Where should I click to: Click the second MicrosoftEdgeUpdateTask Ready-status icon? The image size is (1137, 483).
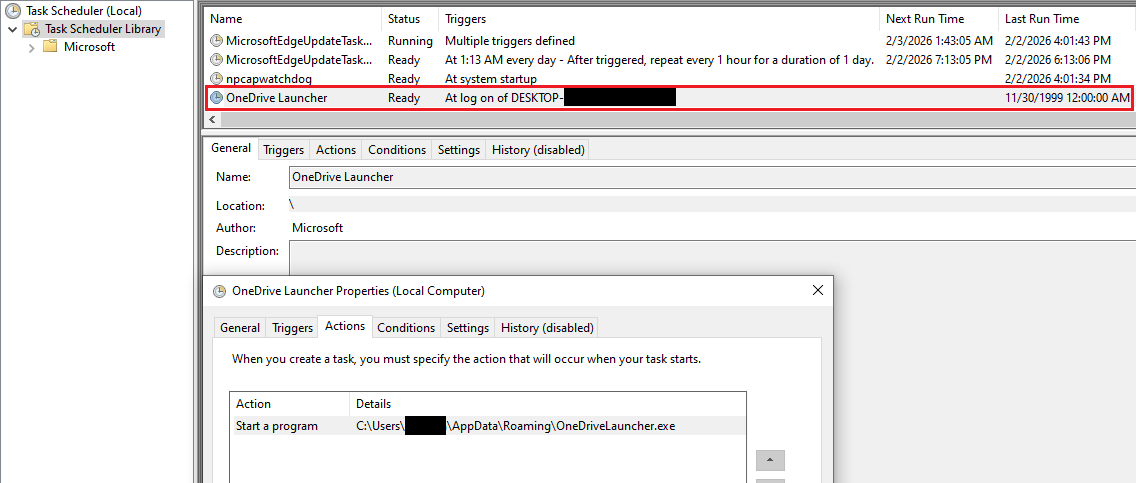point(217,60)
